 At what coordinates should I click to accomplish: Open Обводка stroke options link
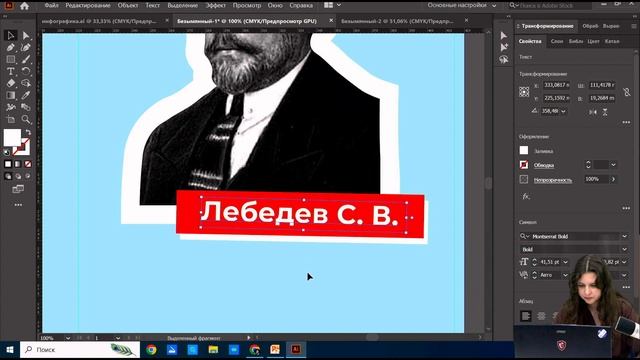[544, 165]
